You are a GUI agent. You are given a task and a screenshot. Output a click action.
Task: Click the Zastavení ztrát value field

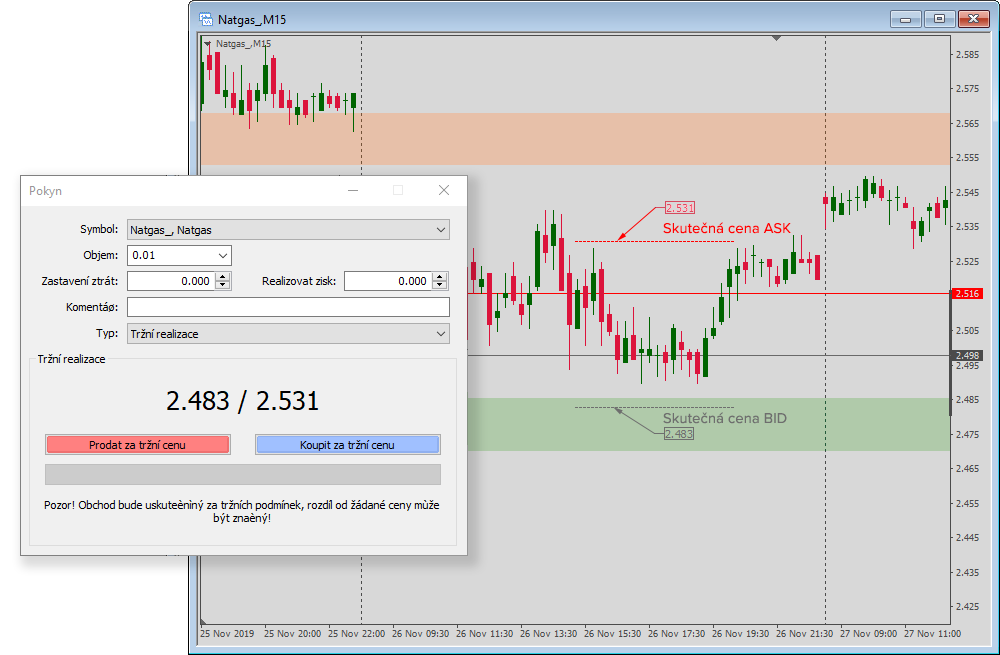(171, 281)
